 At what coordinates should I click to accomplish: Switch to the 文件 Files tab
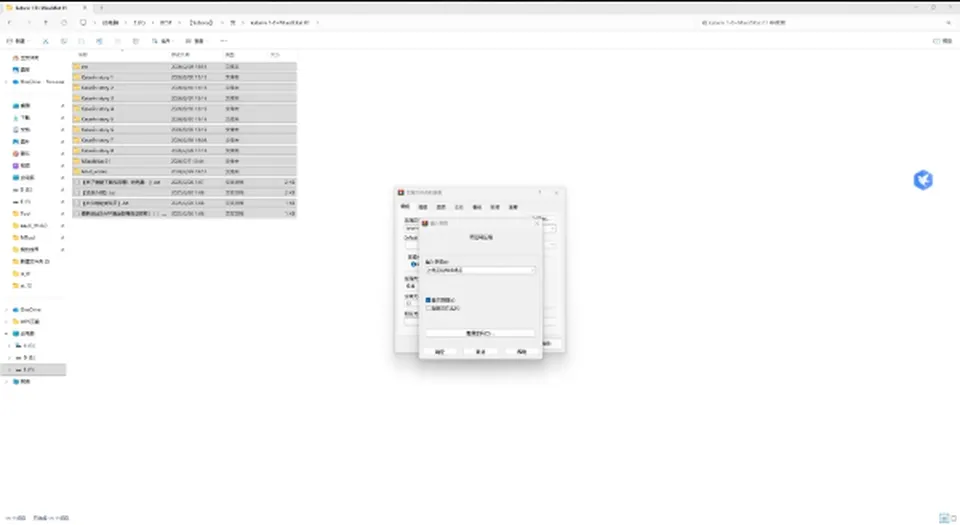(459, 207)
